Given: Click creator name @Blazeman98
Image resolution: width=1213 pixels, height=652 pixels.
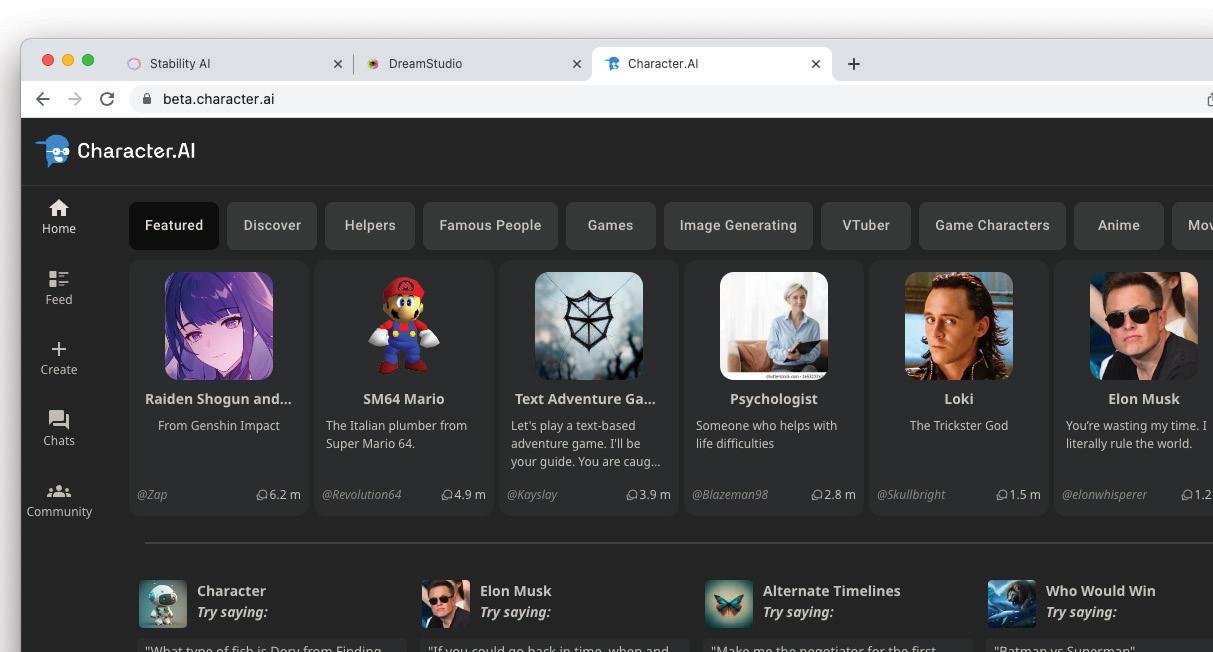Looking at the screenshot, I should tap(730, 495).
